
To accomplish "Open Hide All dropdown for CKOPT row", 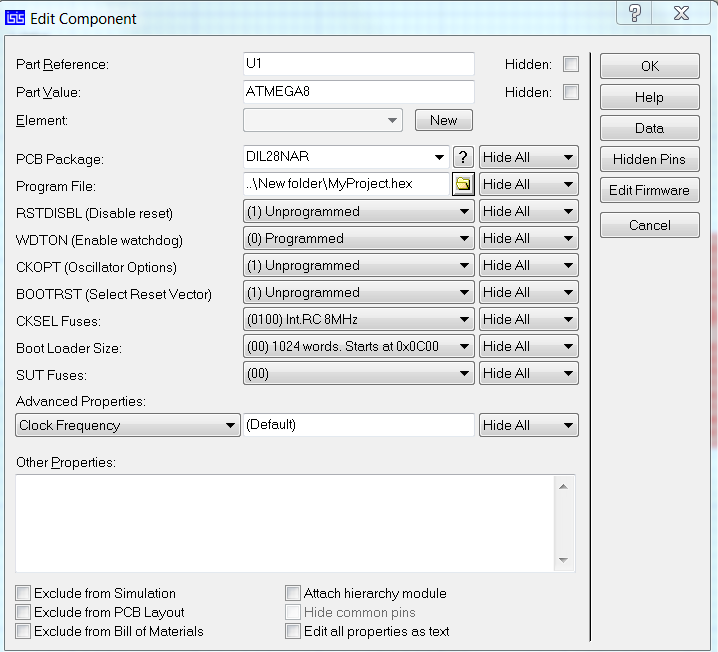I will [x=528, y=266].
